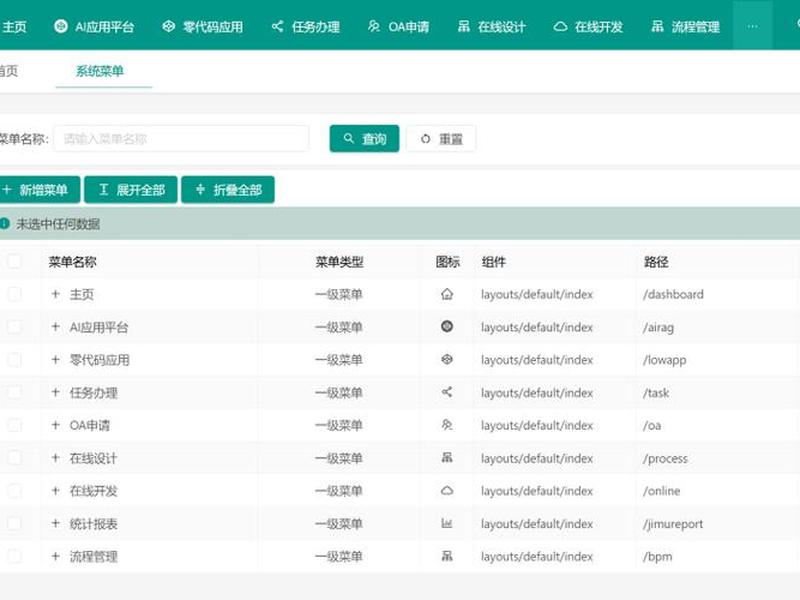This screenshot has width=800, height=600.
Task: Click the /bpm path cell
Action: 658,557
